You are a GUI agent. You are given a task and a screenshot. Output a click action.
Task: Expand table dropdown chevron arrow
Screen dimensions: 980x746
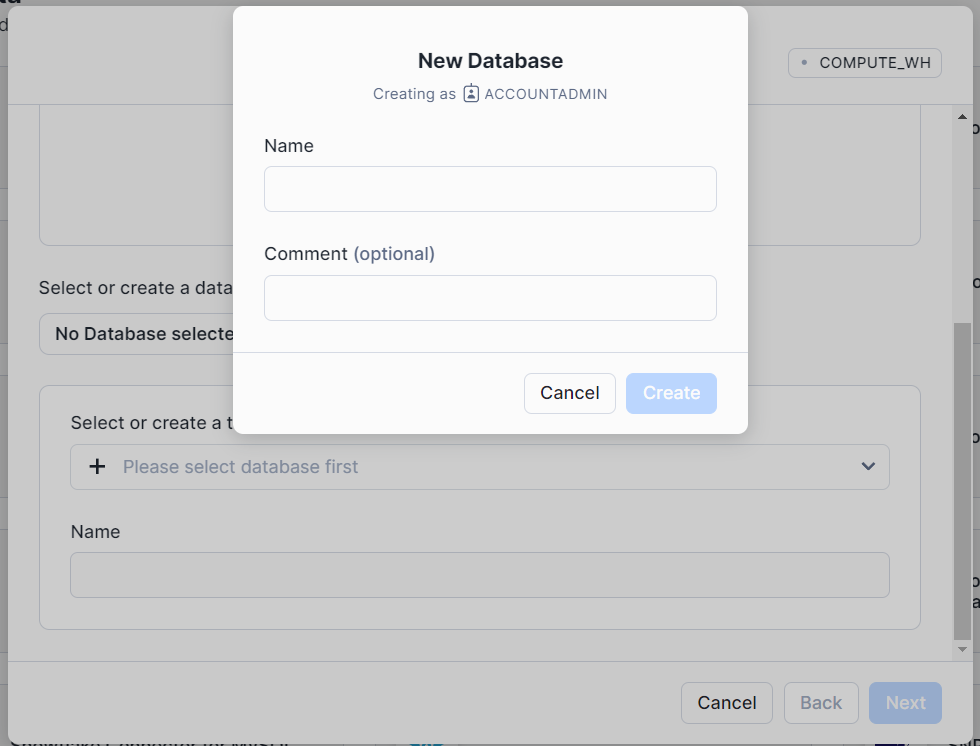point(868,466)
